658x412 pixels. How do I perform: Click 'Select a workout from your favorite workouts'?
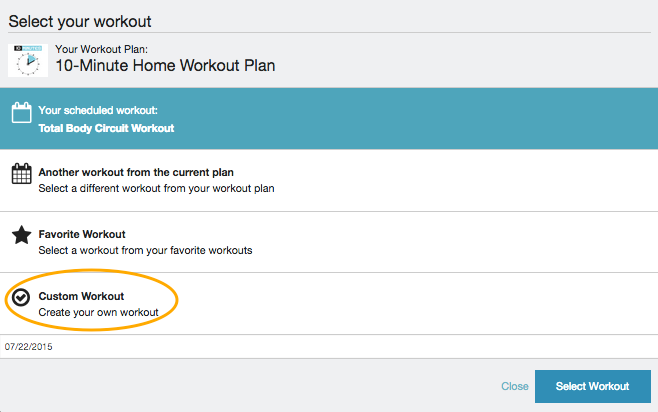[145, 250]
